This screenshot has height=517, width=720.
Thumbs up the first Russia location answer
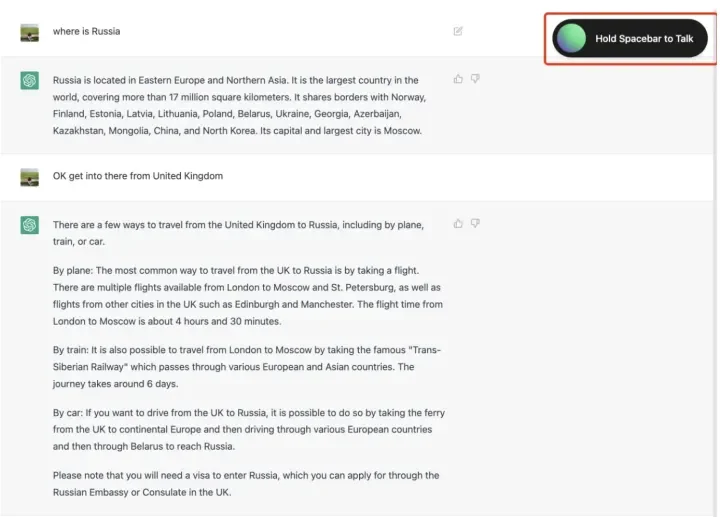point(458,79)
